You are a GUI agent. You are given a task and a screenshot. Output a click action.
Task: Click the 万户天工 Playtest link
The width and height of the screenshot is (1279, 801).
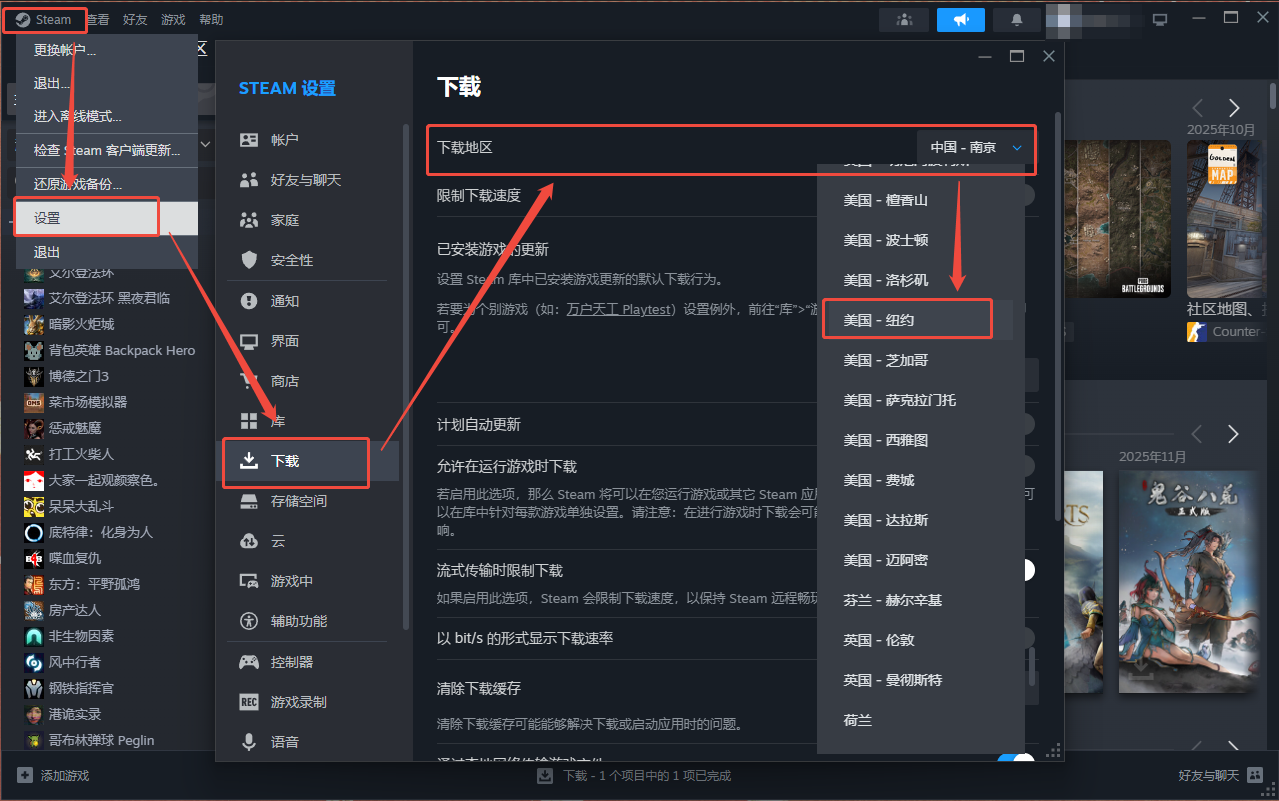(x=620, y=309)
